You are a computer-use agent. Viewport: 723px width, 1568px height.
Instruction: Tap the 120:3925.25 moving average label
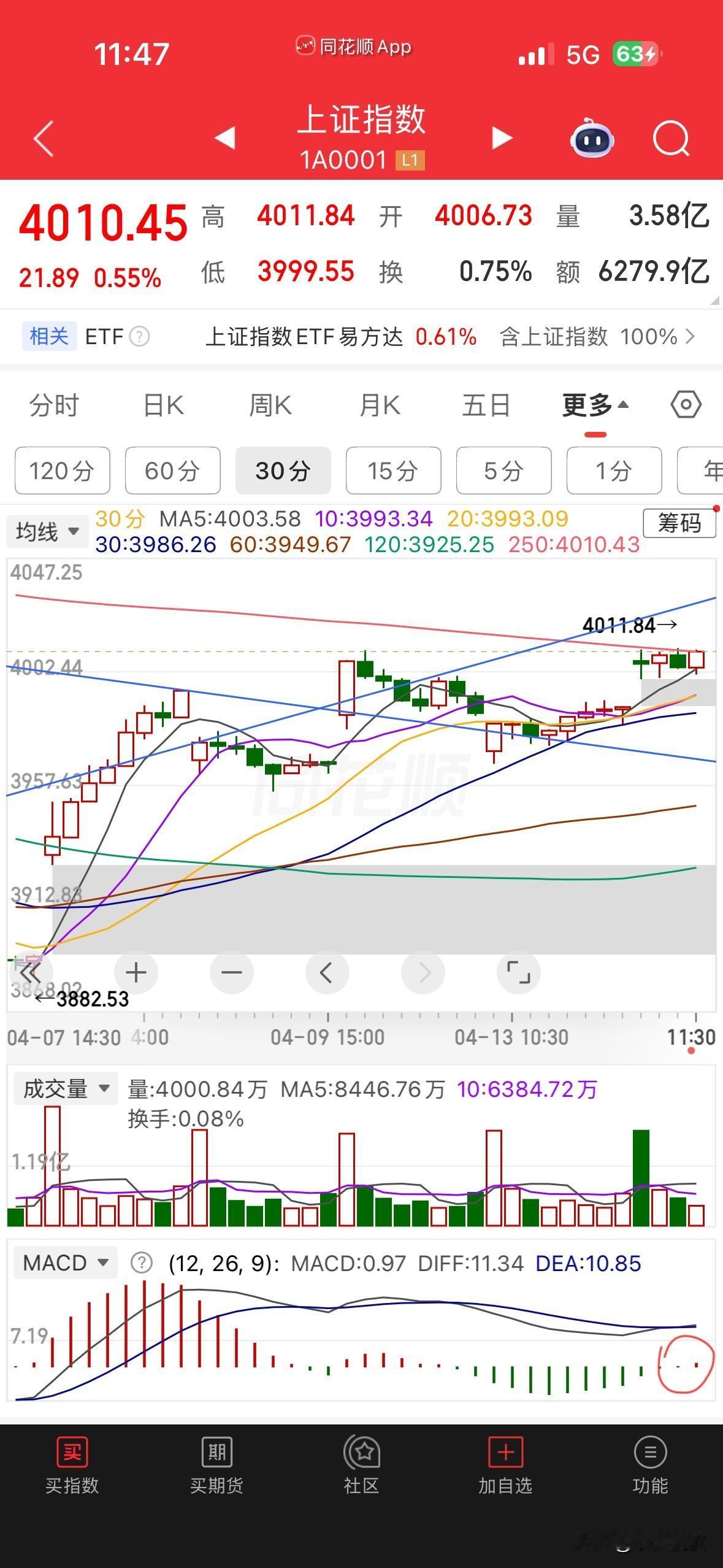(429, 545)
